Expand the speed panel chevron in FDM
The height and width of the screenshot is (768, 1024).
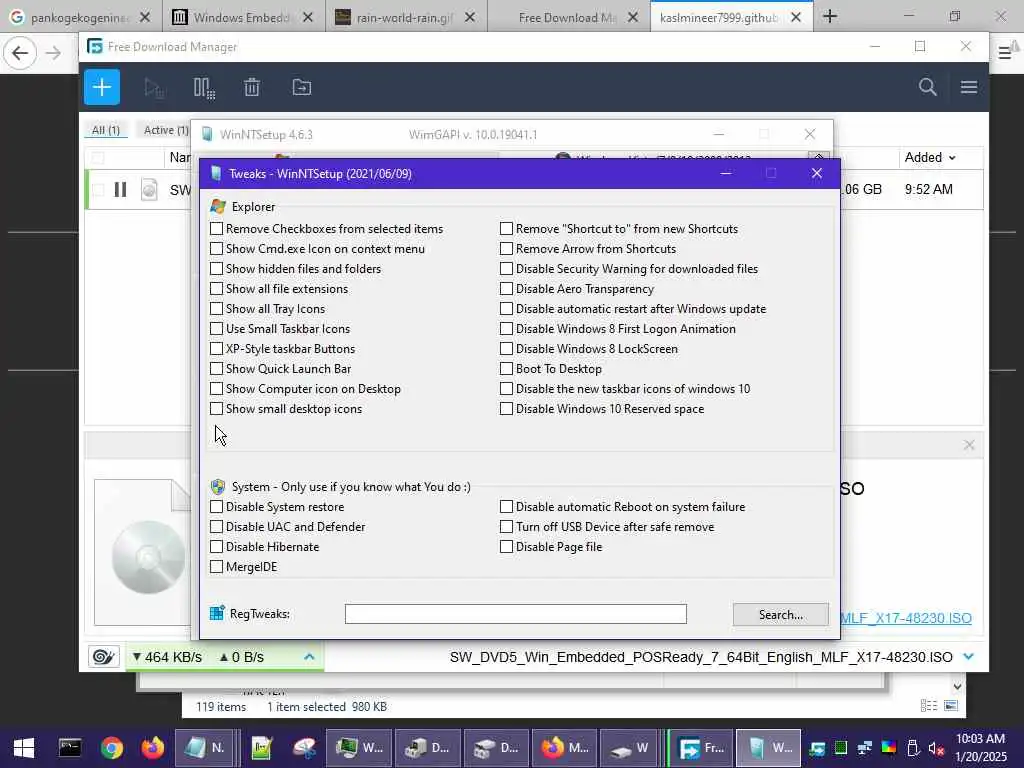[x=310, y=656]
